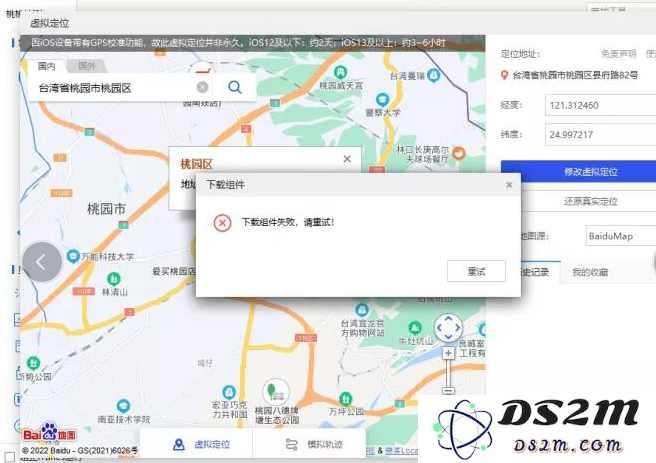Viewport: 656px width, 463px height.
Task: Close the 下载组件 dialog
Action: point(509,185)
